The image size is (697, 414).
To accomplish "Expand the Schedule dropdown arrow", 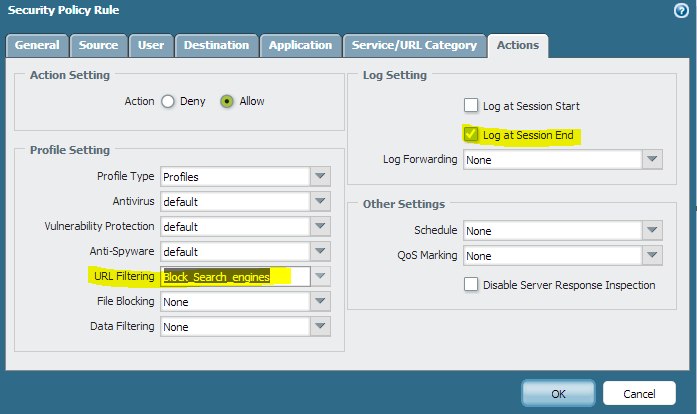I will [x=652, y=230].
